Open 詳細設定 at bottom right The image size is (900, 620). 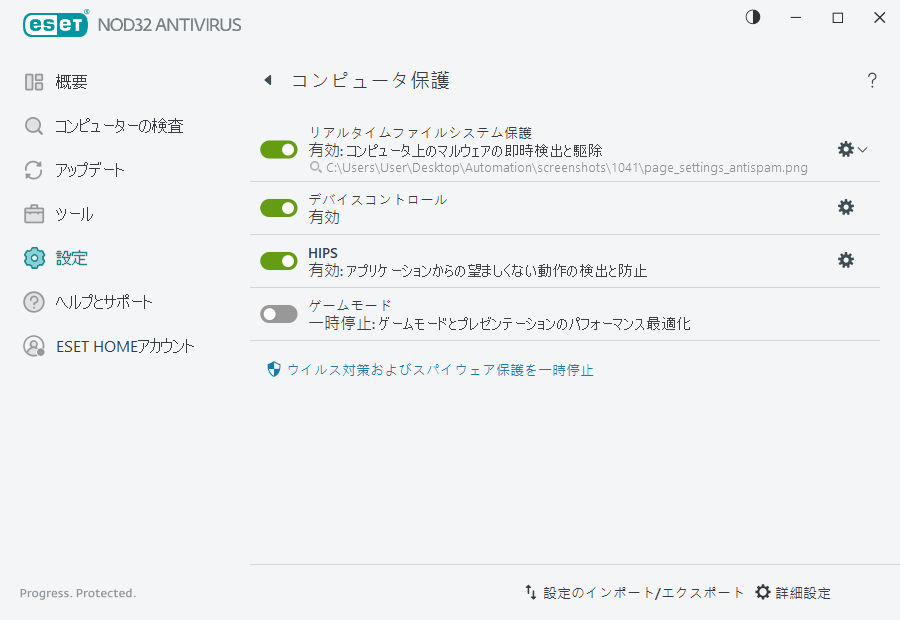click(x=796, y=592)
